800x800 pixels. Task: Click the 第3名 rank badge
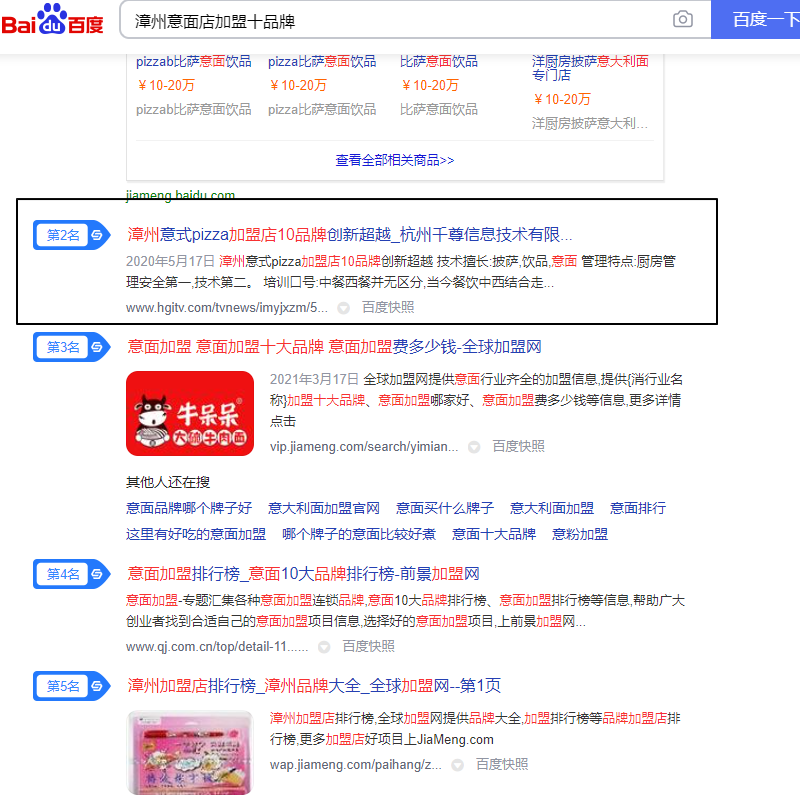[71, 347]
